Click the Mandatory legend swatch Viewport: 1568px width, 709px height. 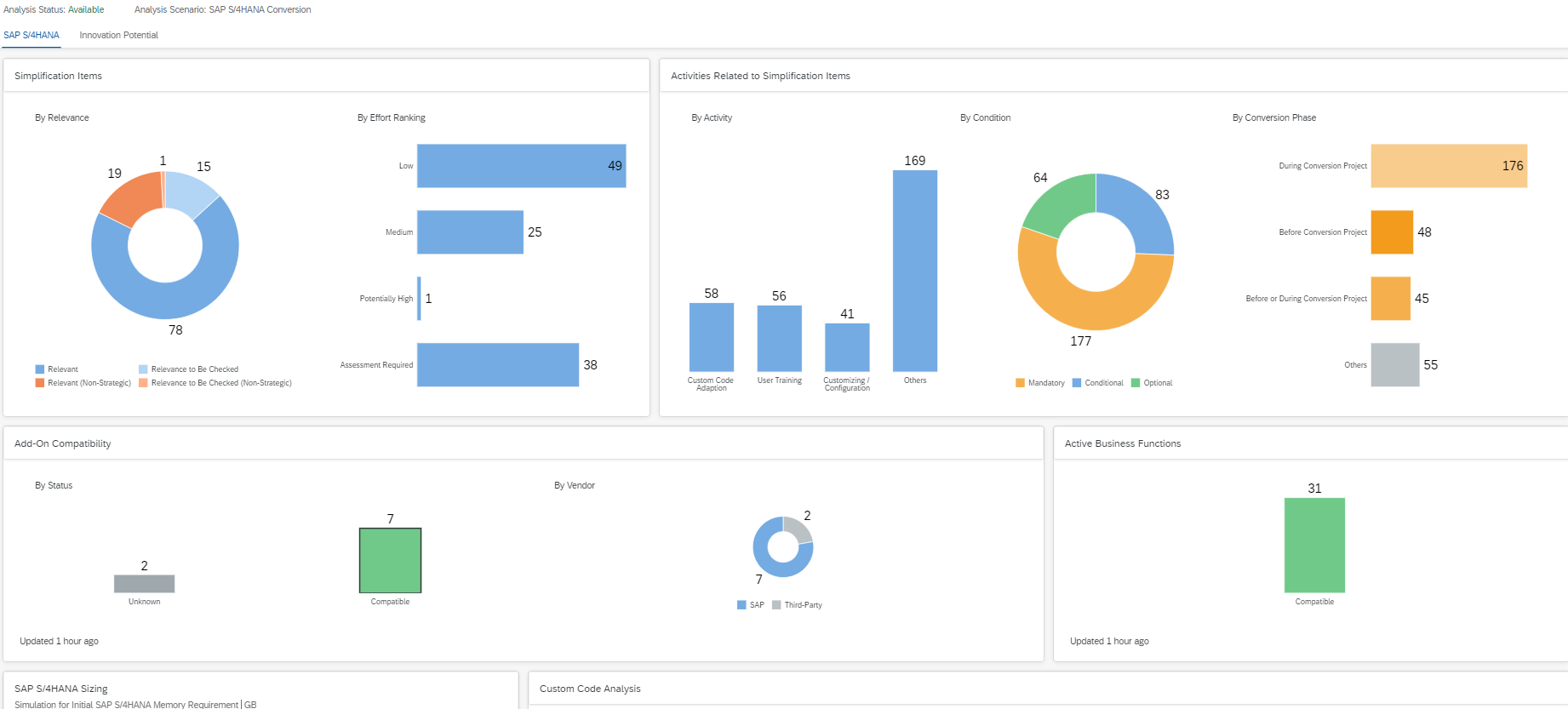pyautogui.click(x=1020, y=383)
